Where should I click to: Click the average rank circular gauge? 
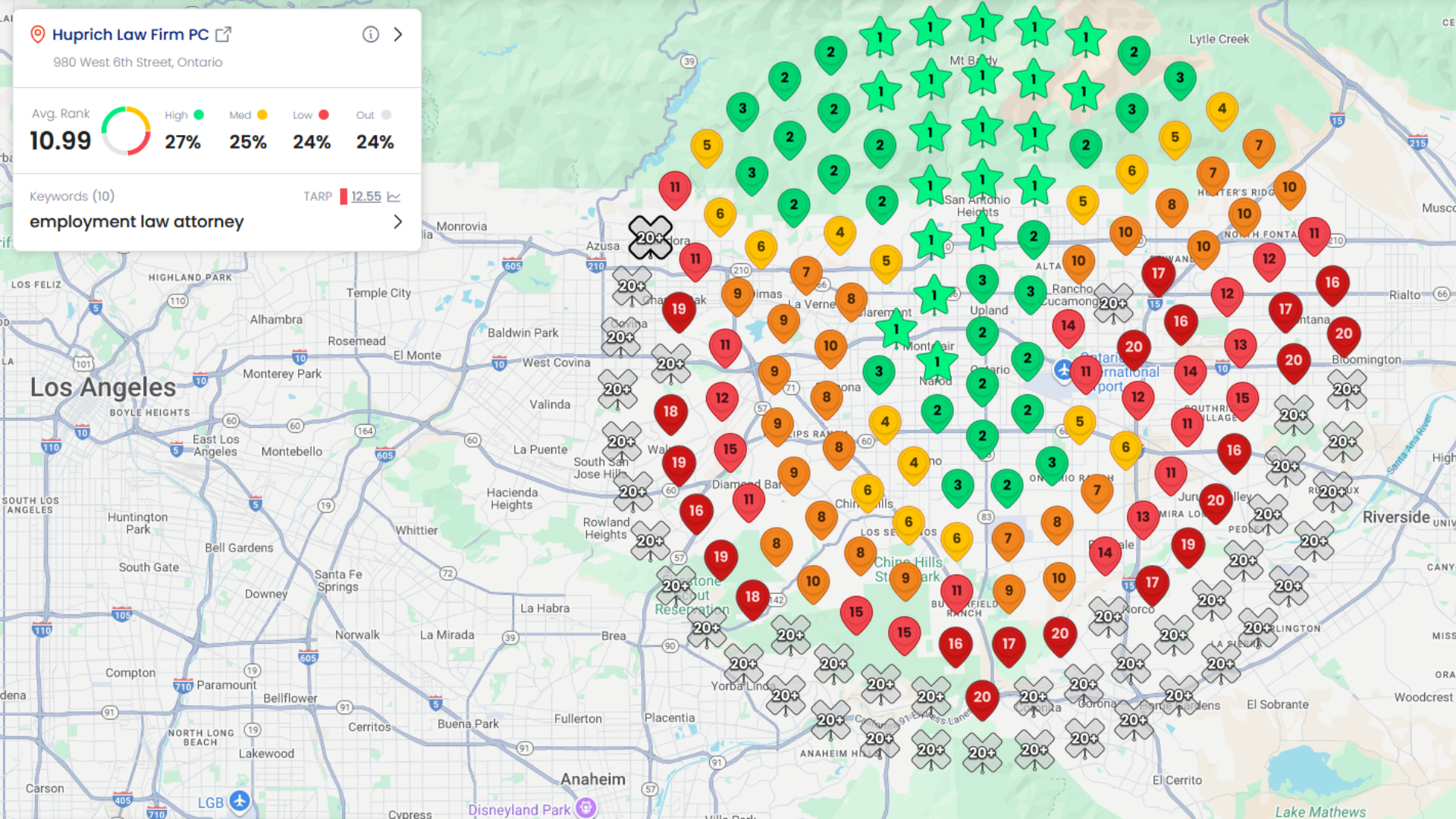(126, 131)
